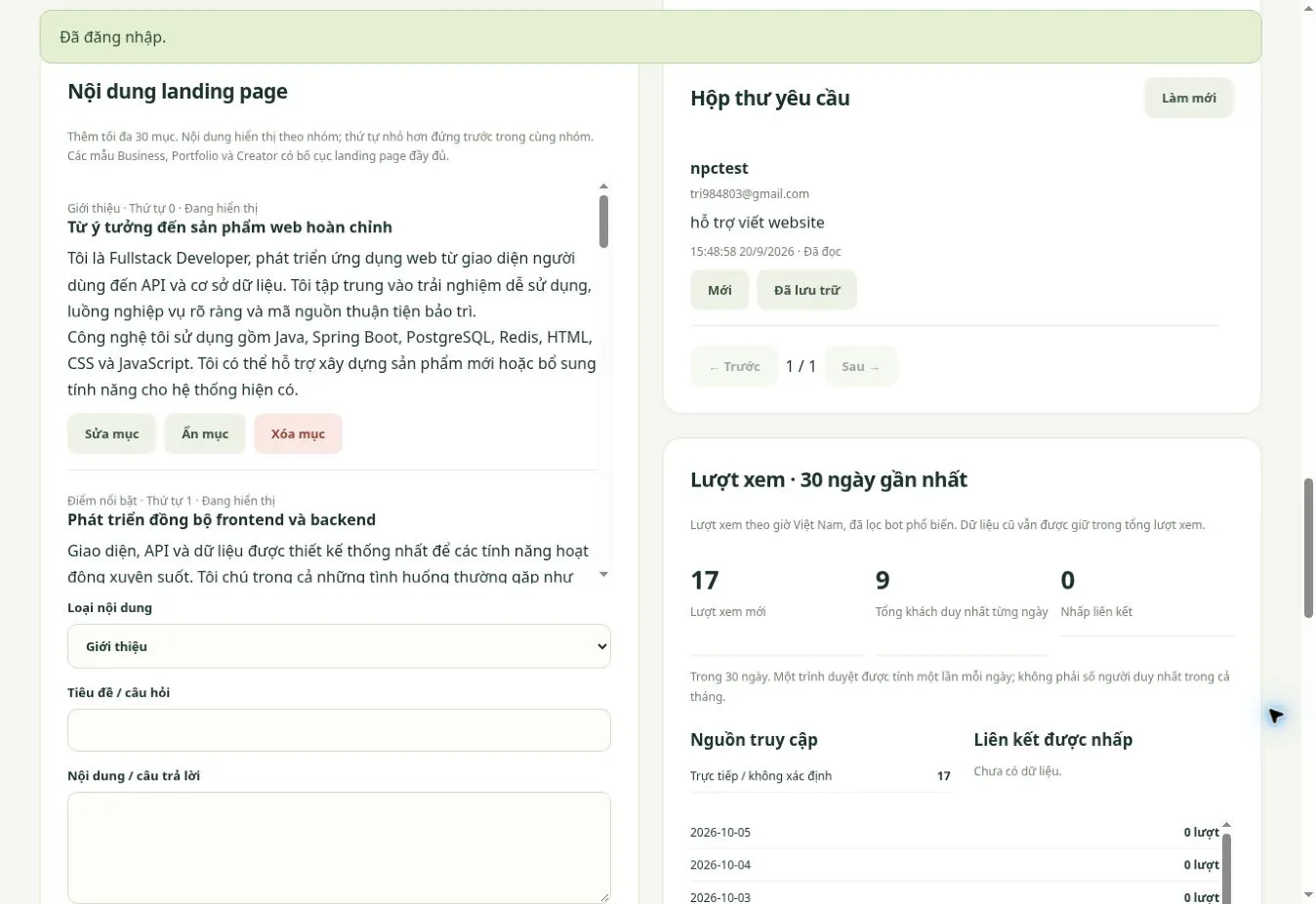Click daily views list scroll-up arrow
Screen dimensions: 1316x904
coord(1227,825)
